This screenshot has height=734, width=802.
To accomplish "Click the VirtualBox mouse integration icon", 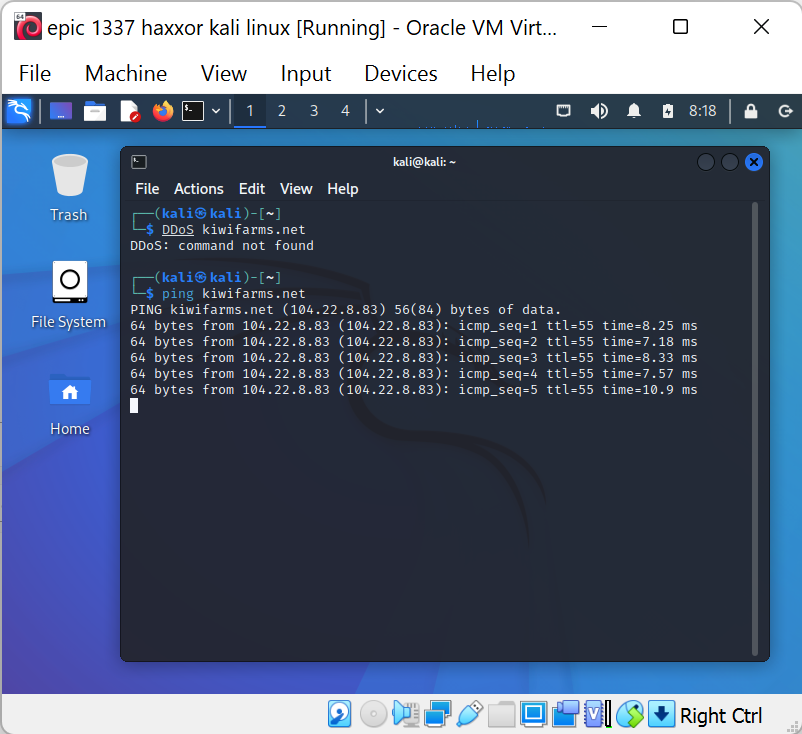I will pos(630,714).
